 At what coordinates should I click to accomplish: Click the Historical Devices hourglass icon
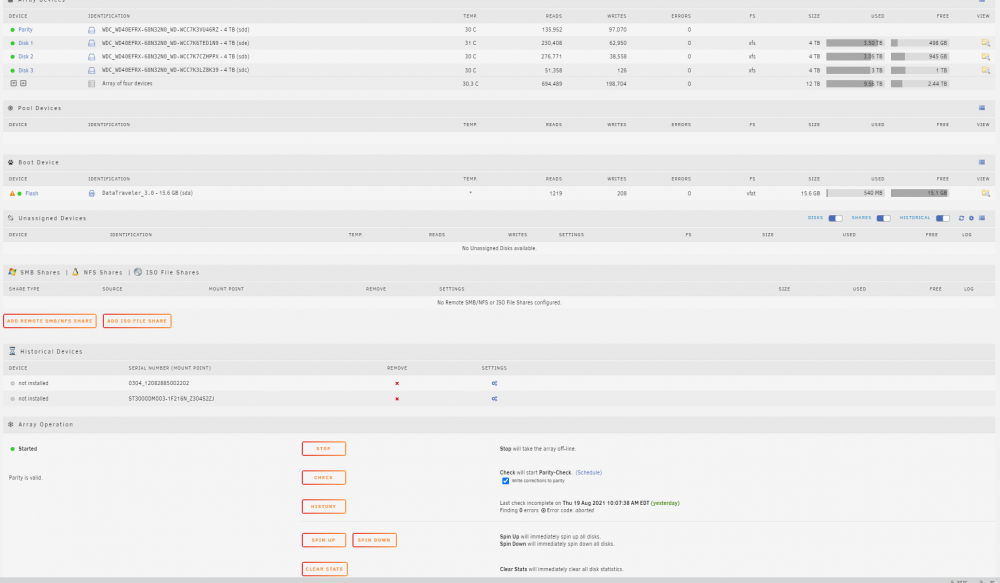click(x=12, y=351)
